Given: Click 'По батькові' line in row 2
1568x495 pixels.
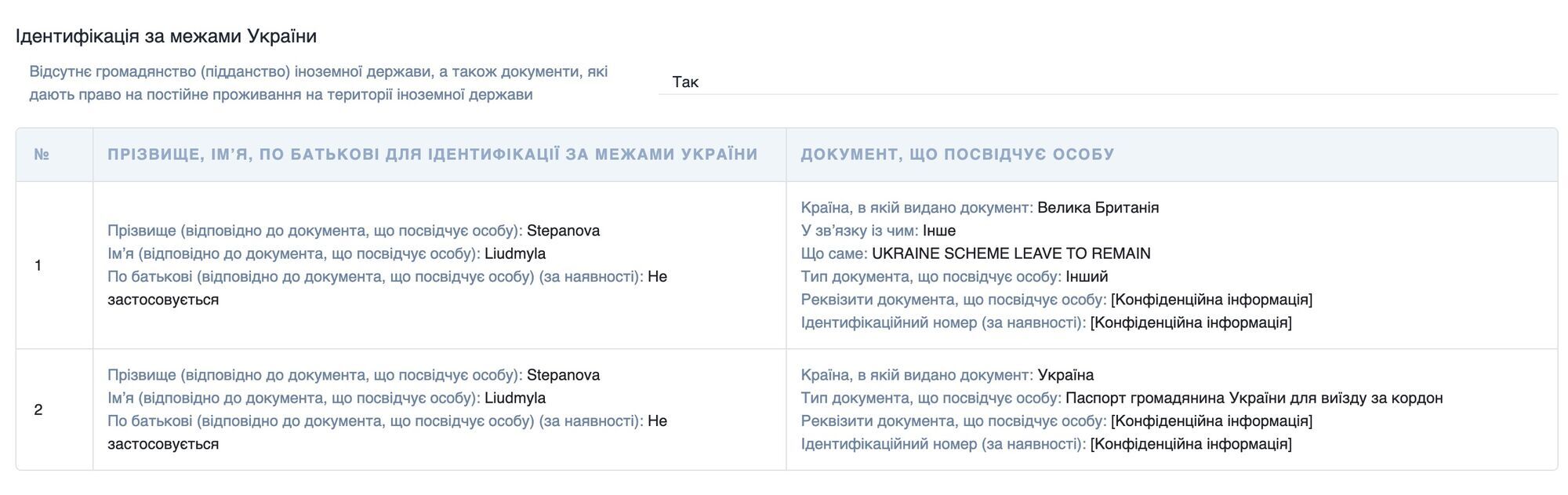Looking at the screenshot, I should [387, 432].
